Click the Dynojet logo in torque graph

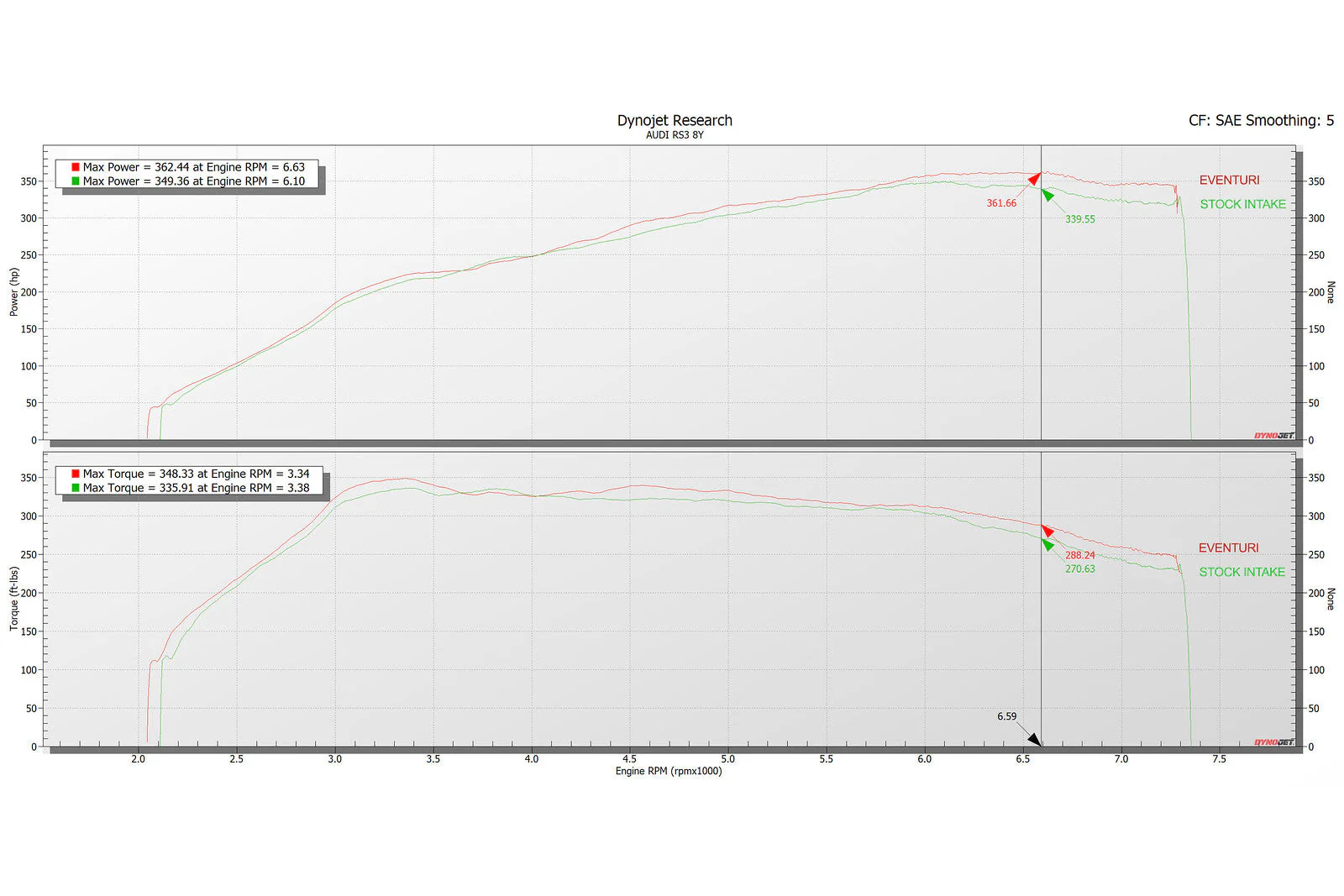click(1273, 742)
